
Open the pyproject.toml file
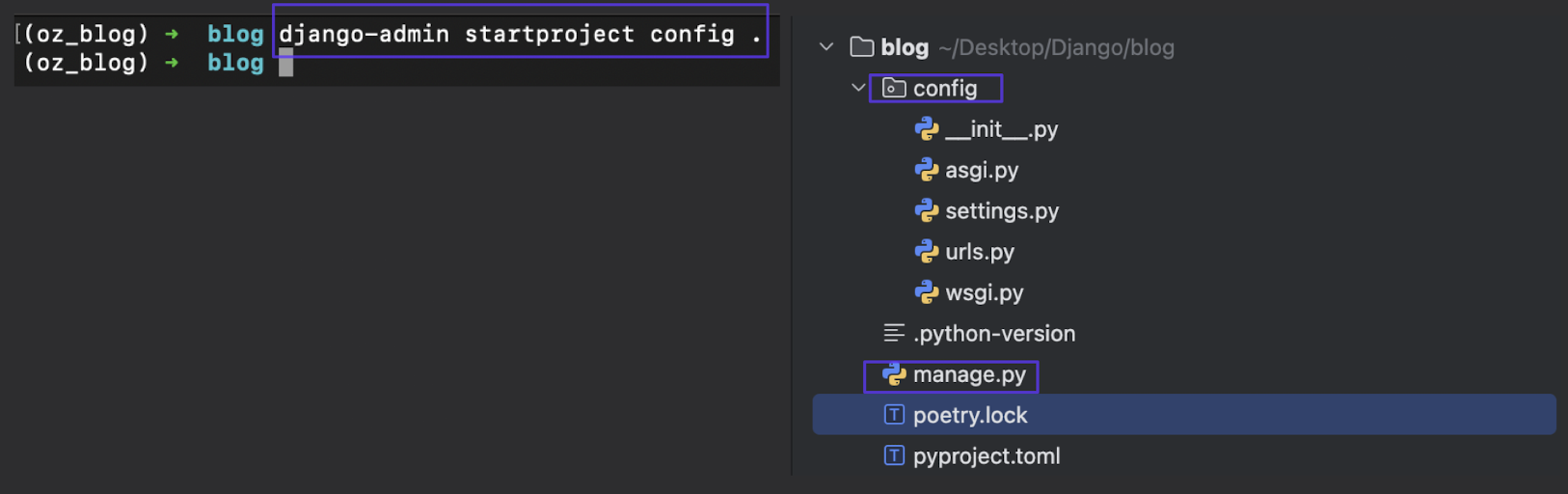(987, 456)
